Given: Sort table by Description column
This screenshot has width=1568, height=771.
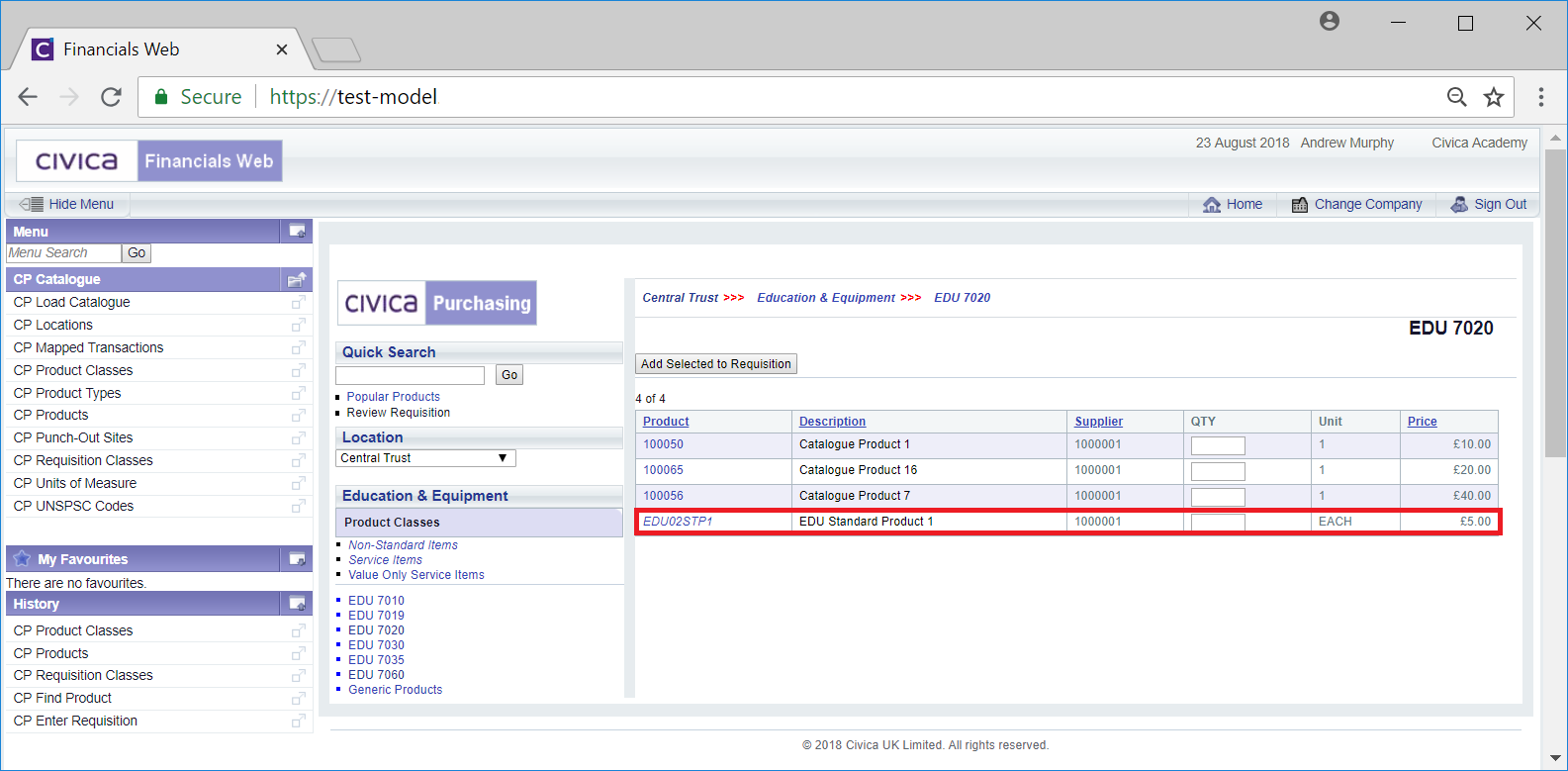Looking at the screenshot, I should pos(833,422).
